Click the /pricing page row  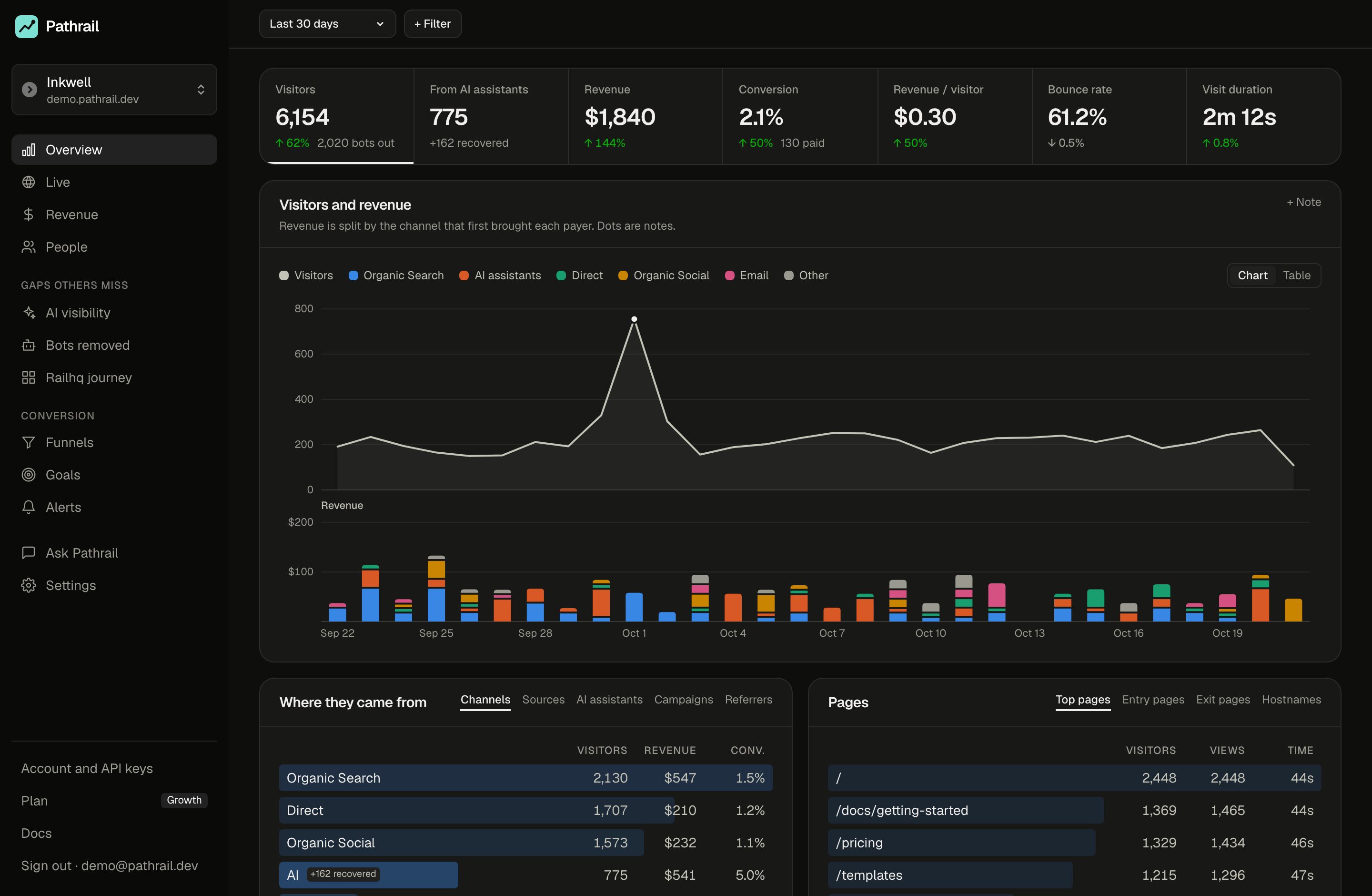(x=1075, y=842)
